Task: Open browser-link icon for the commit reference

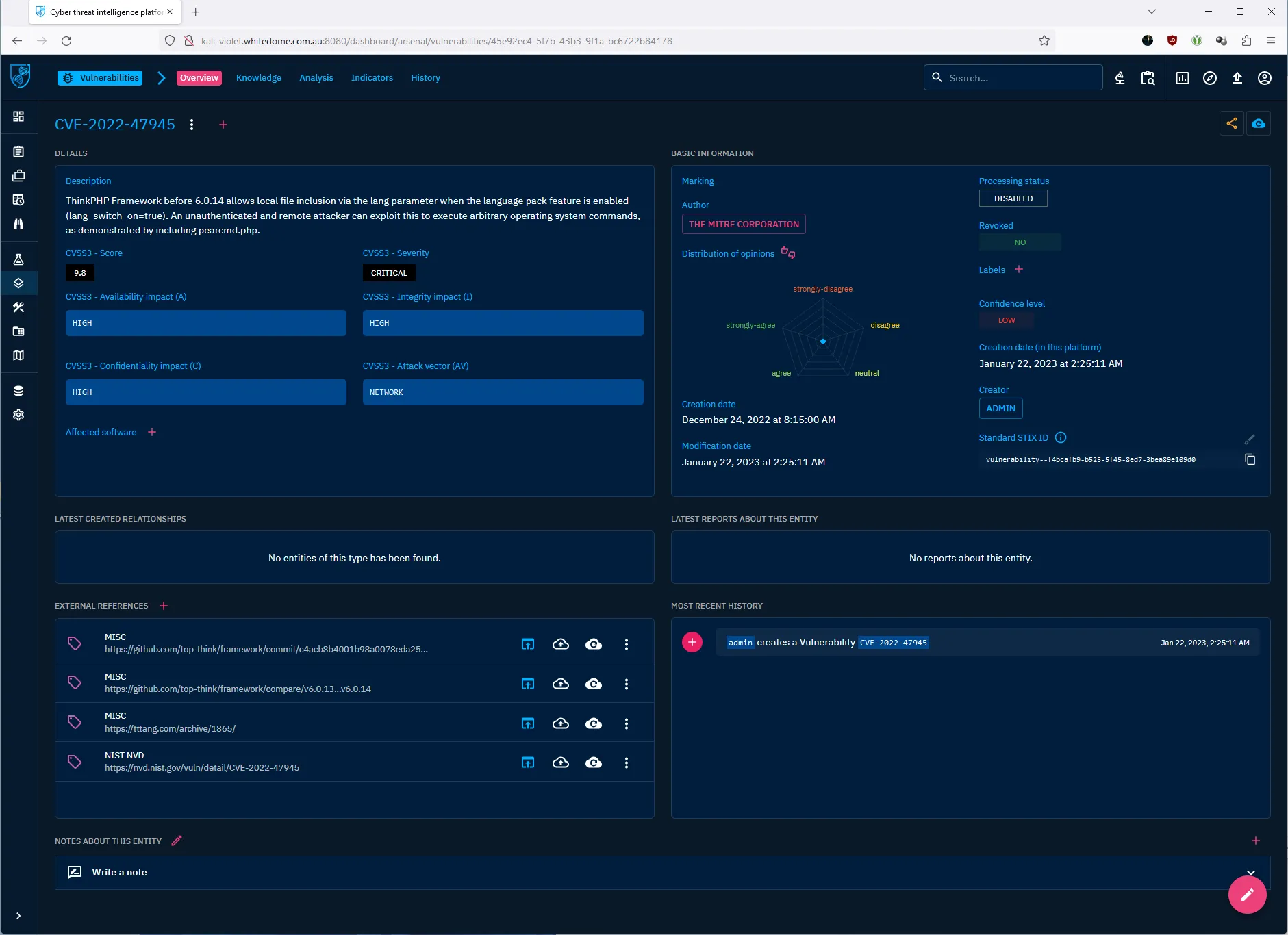Action: coord(528,644)
